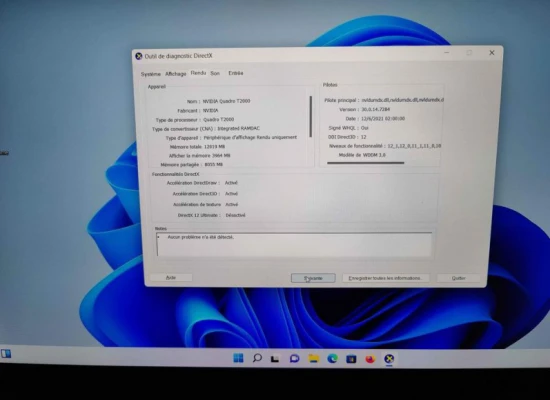
Task: Click the Aide button
Action: pos(171,278)
